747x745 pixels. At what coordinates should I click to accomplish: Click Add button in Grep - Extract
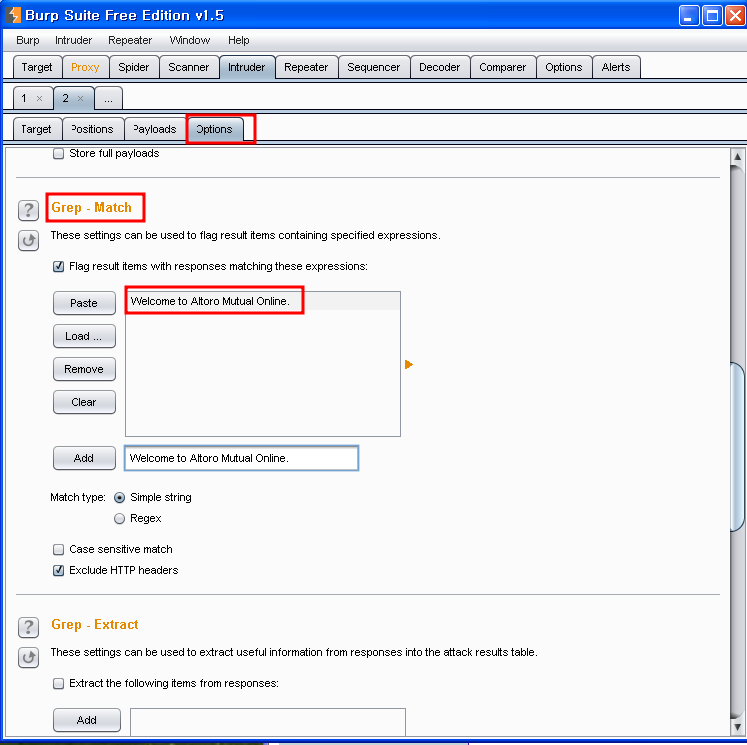click(x=87, y=720)
